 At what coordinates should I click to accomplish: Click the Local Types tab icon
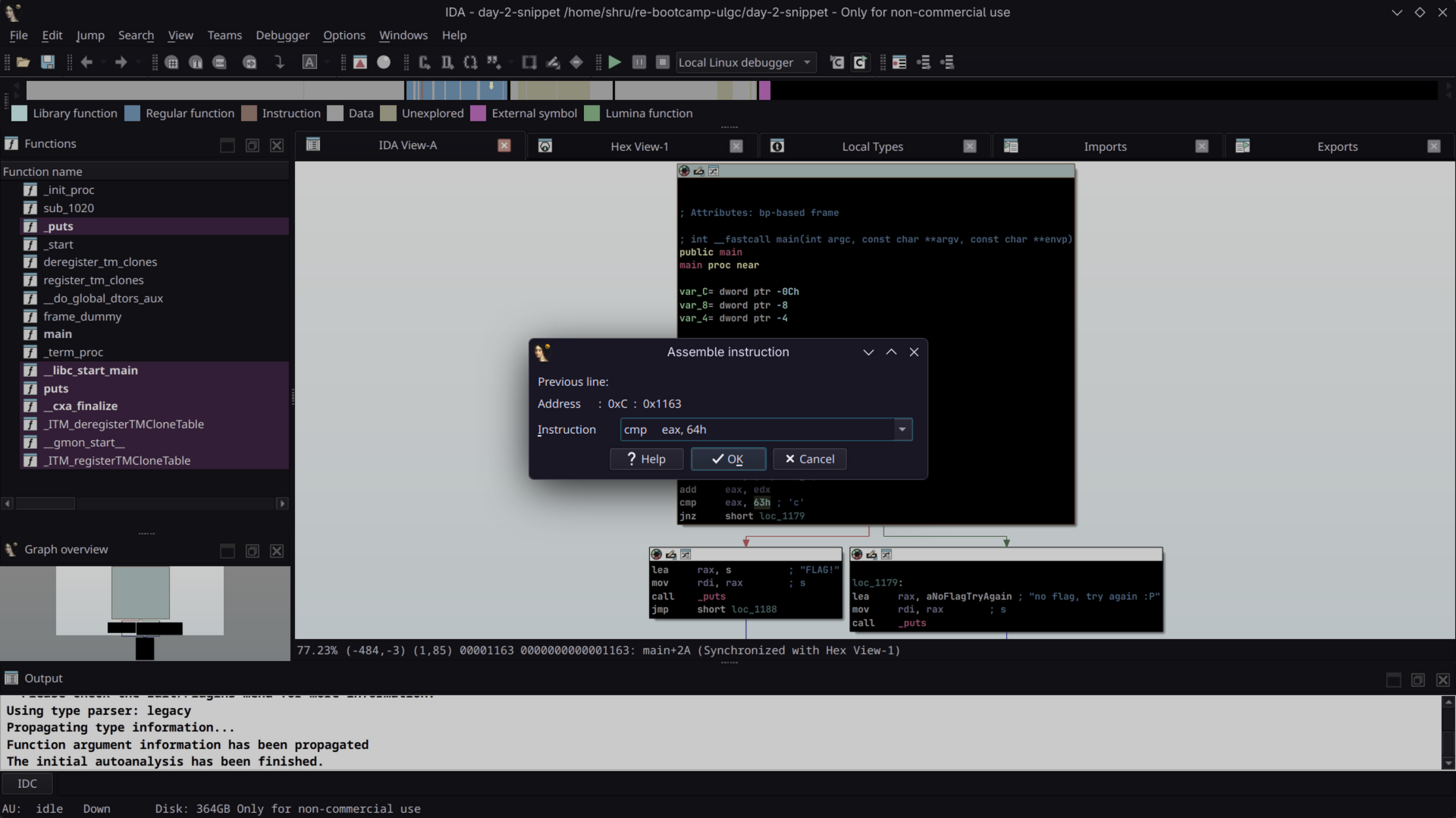tap(777, 146)
